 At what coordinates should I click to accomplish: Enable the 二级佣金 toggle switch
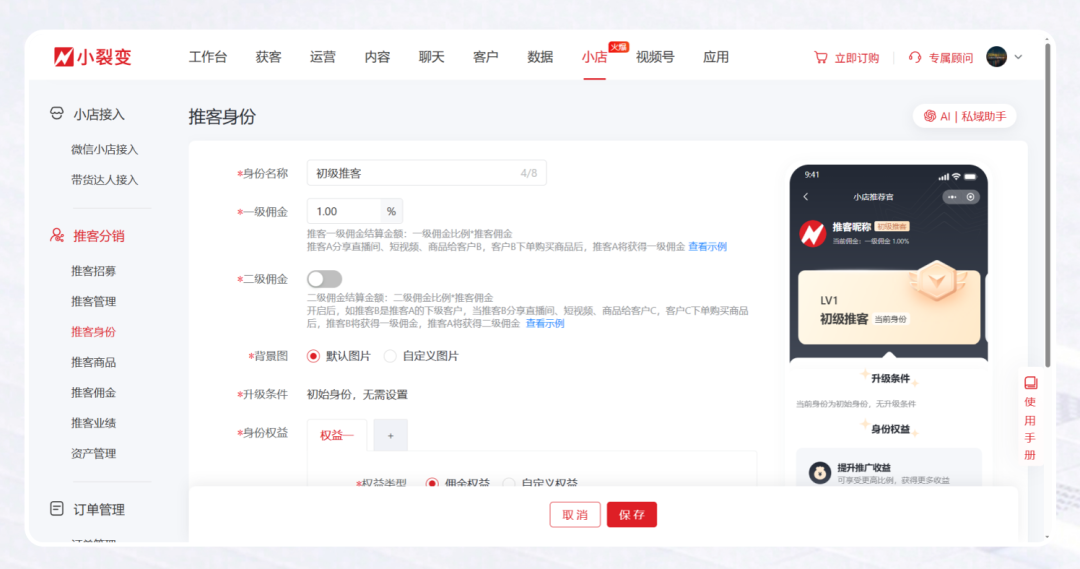(324, 279)
